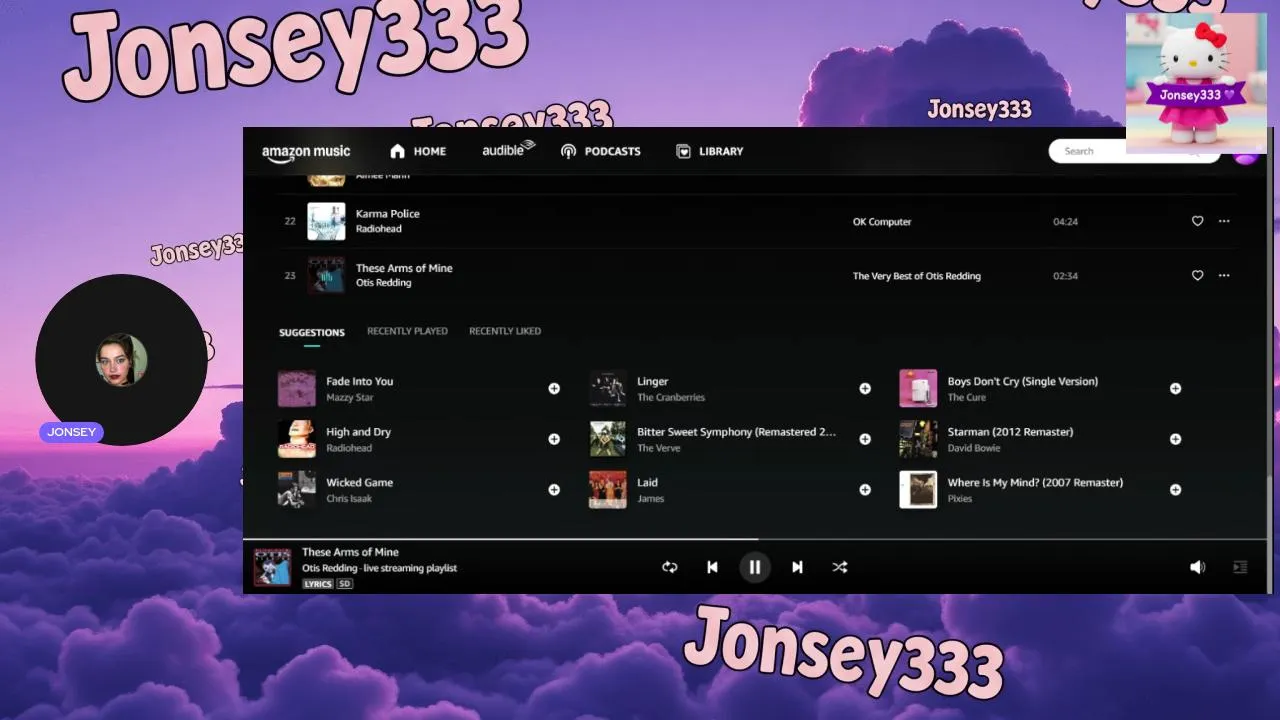Screen dimensions: 1280x720
Task: Switch to the RECENTLY PLAYED tab
Action: pos(407,331)
